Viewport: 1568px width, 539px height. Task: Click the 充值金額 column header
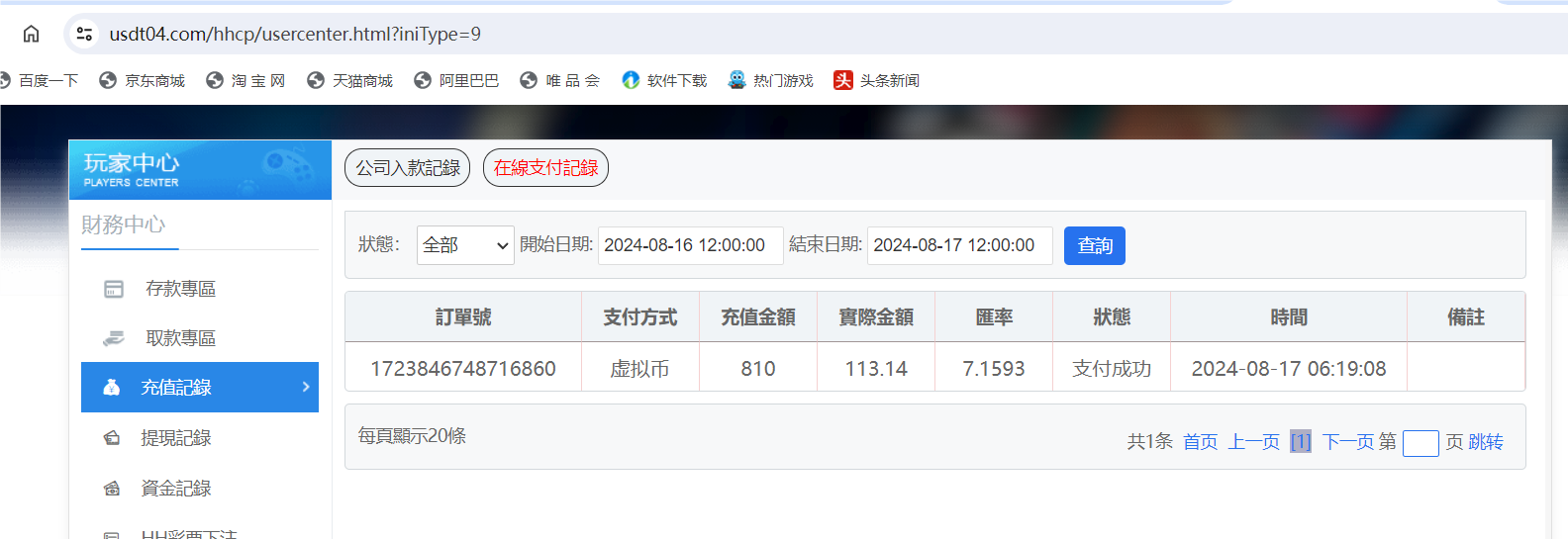click(758, 317)
